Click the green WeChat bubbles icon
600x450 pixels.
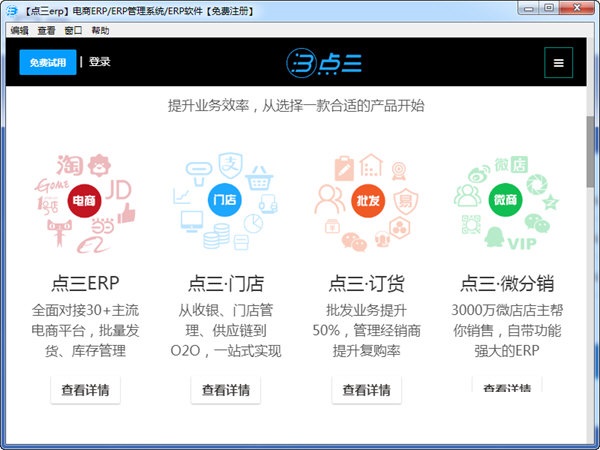click(x=537, y=223)
